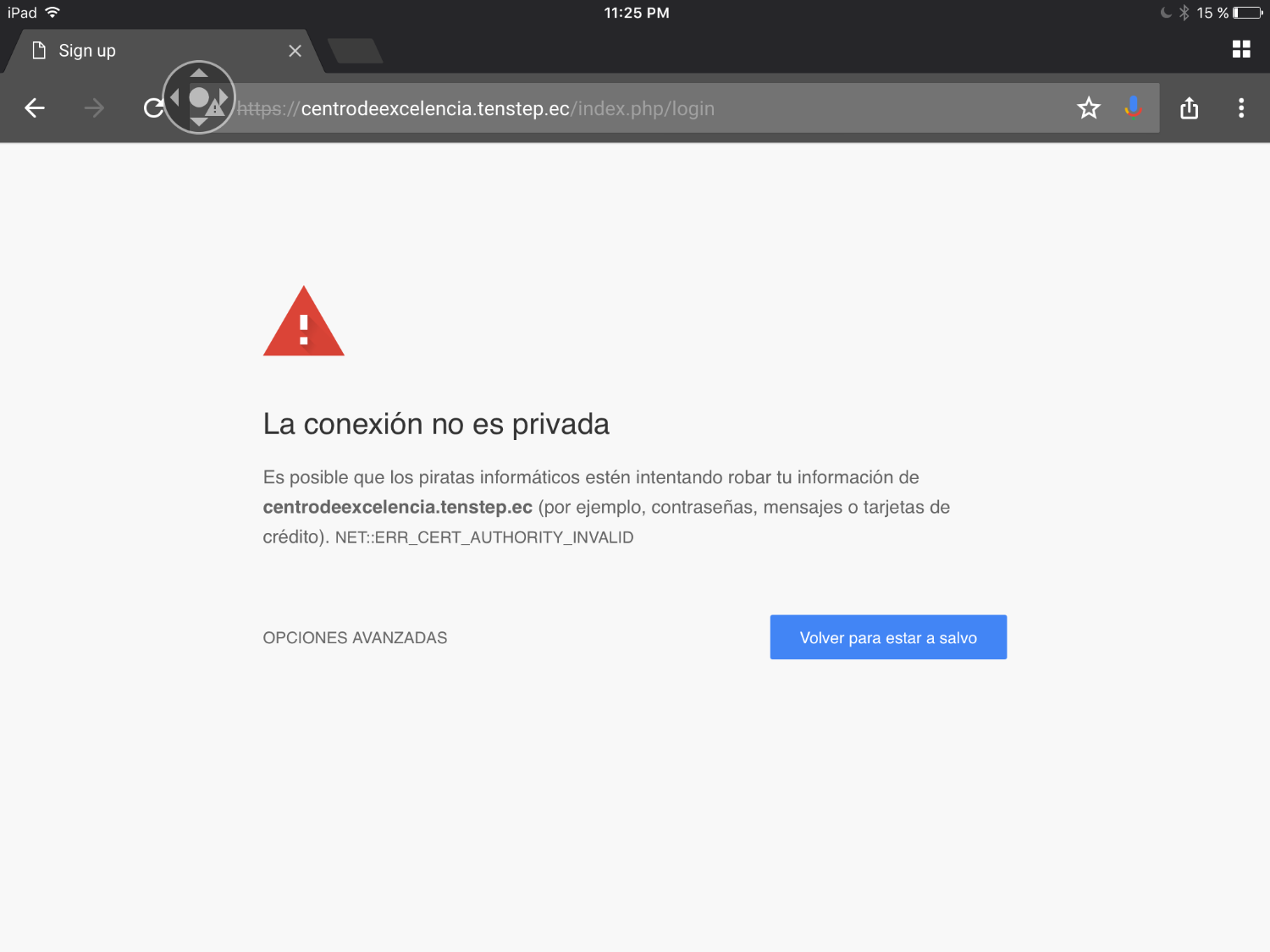Screen dimensions: 1270x952
Task: Click the NET::ERR_CERT_AUTHORITY_INVALID error code
Action: pos(484,537)
